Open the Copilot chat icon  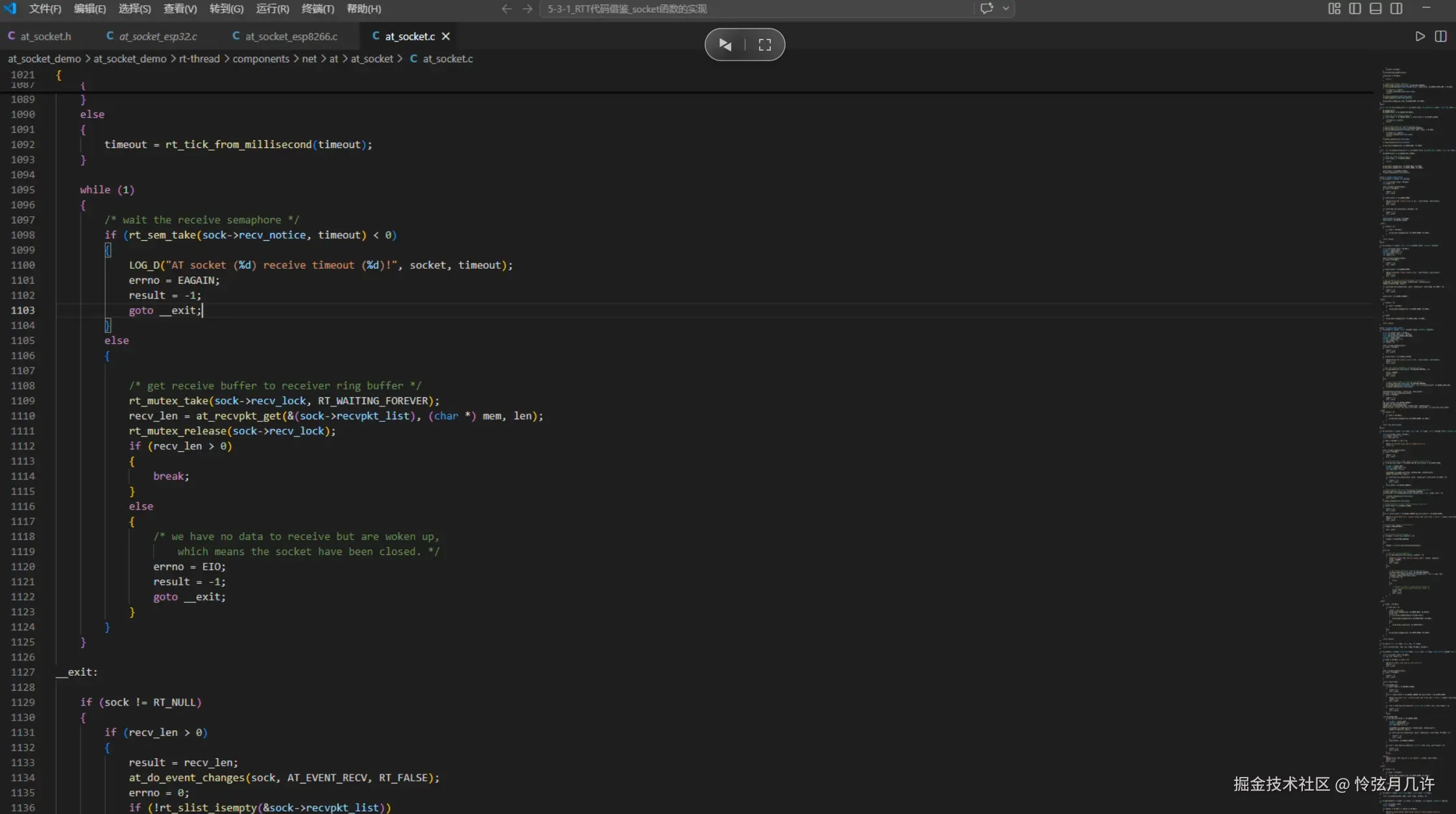click(x=987, y=8)
